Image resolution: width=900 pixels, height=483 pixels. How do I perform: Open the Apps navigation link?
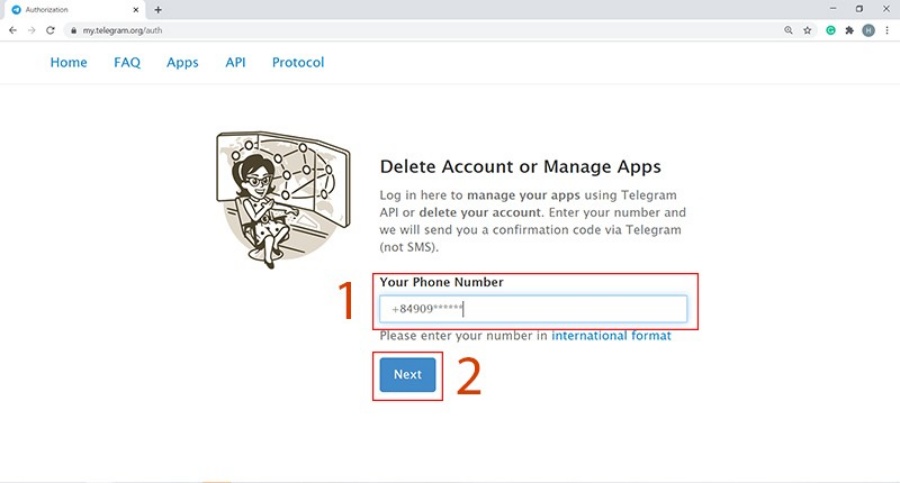click(x=182, y=62)
